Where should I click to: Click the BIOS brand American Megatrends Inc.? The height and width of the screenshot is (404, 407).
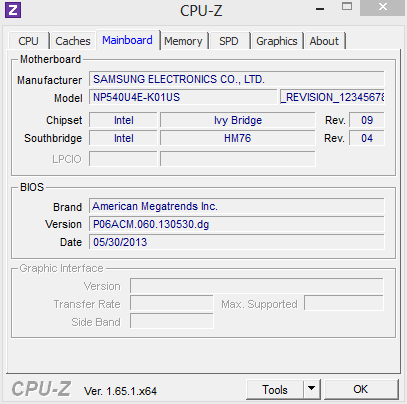coord(237,206)
